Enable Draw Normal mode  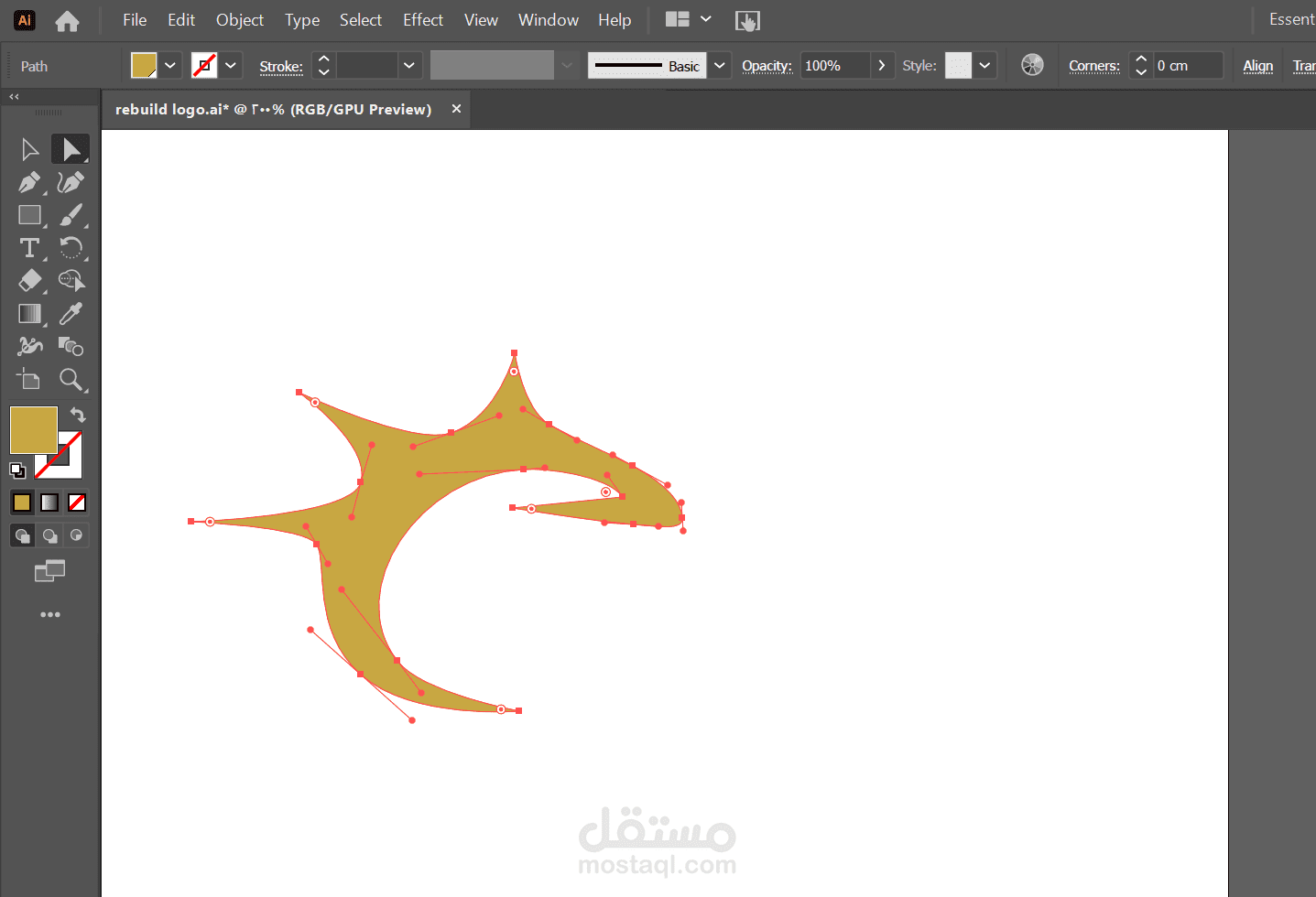click(x=22, y=535)
